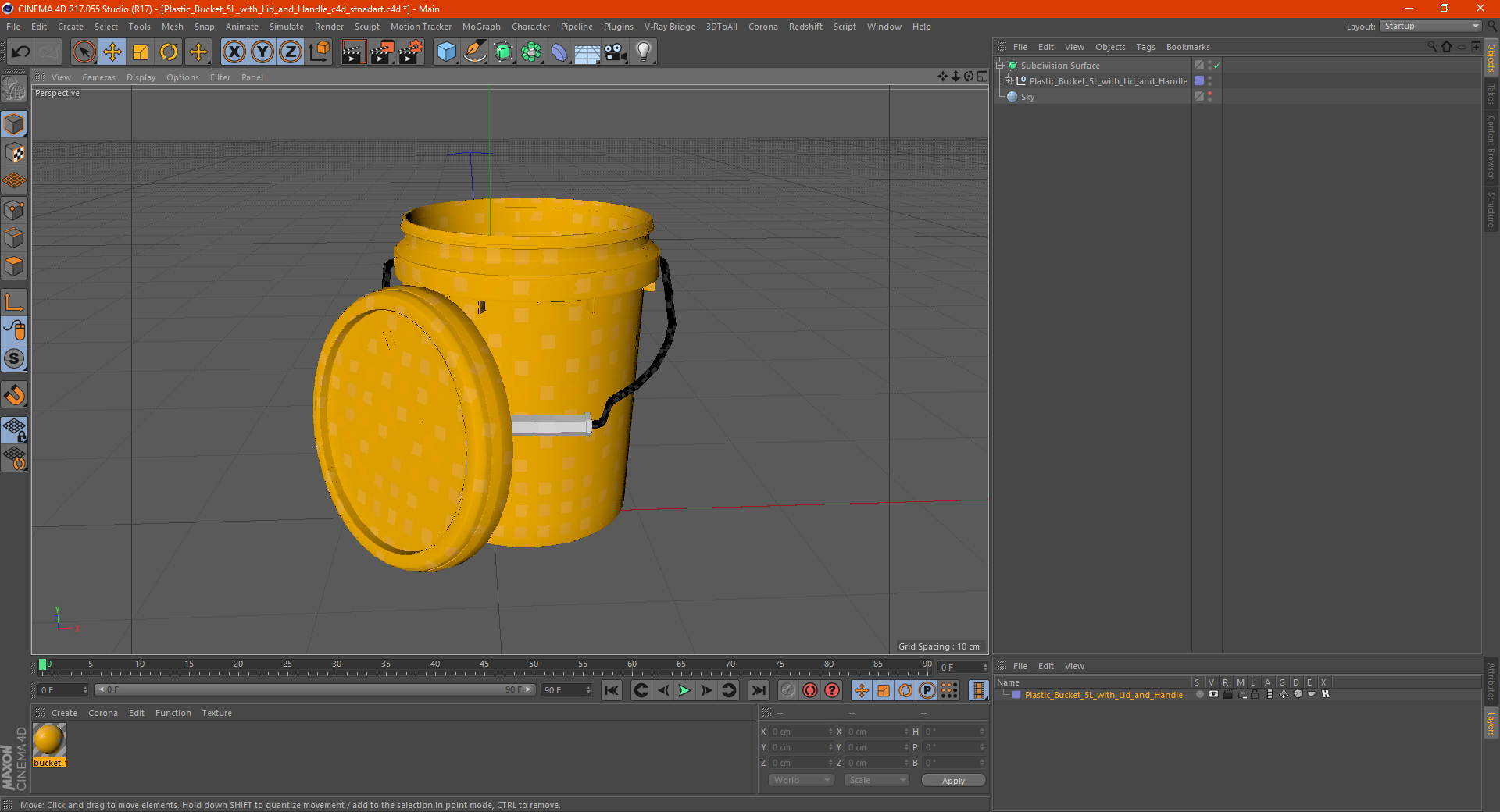
Task: Click the Plastic_Bucket layer color swatch
Action: (1016, 695)
